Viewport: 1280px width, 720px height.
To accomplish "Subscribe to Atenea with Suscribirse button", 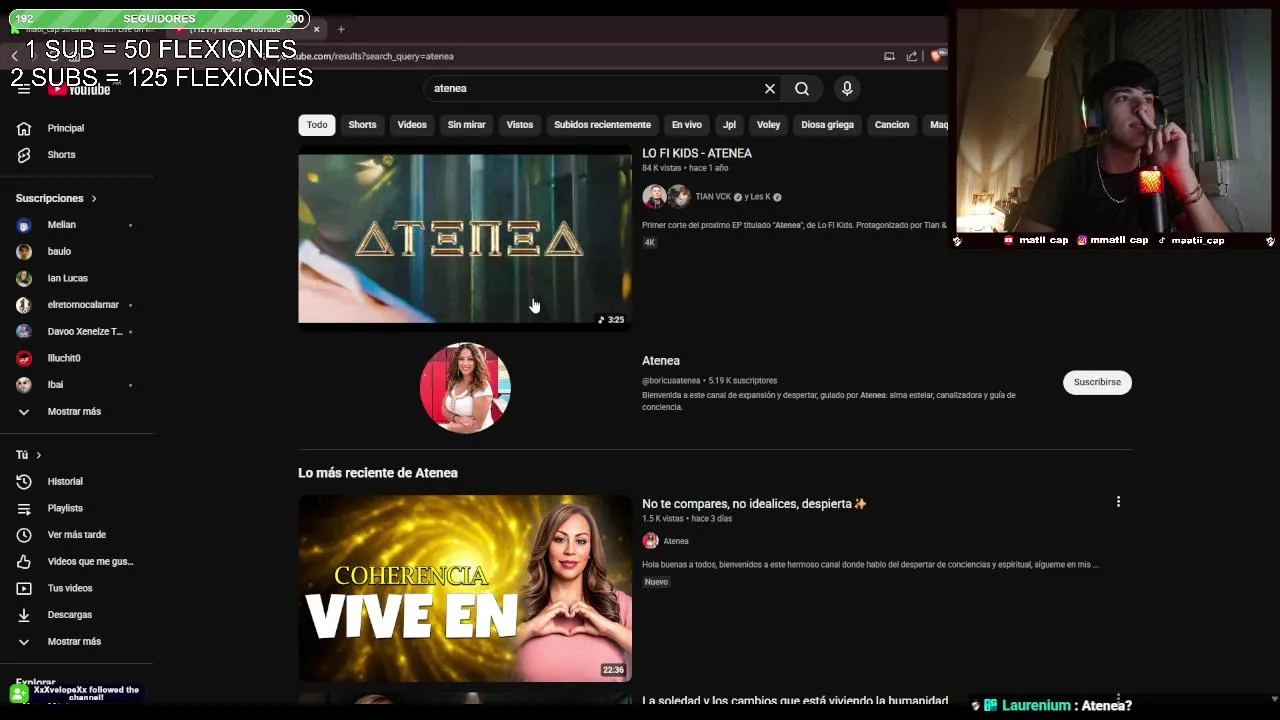I will coord(1097,382).
